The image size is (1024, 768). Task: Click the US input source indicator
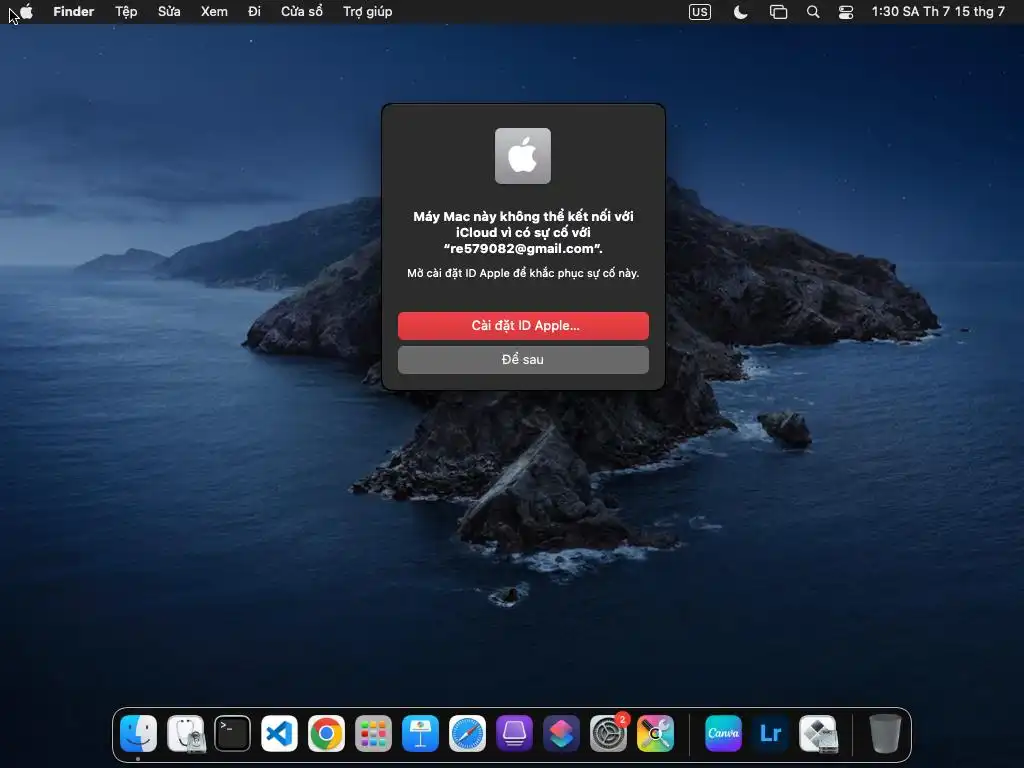[x=699, y=12]
